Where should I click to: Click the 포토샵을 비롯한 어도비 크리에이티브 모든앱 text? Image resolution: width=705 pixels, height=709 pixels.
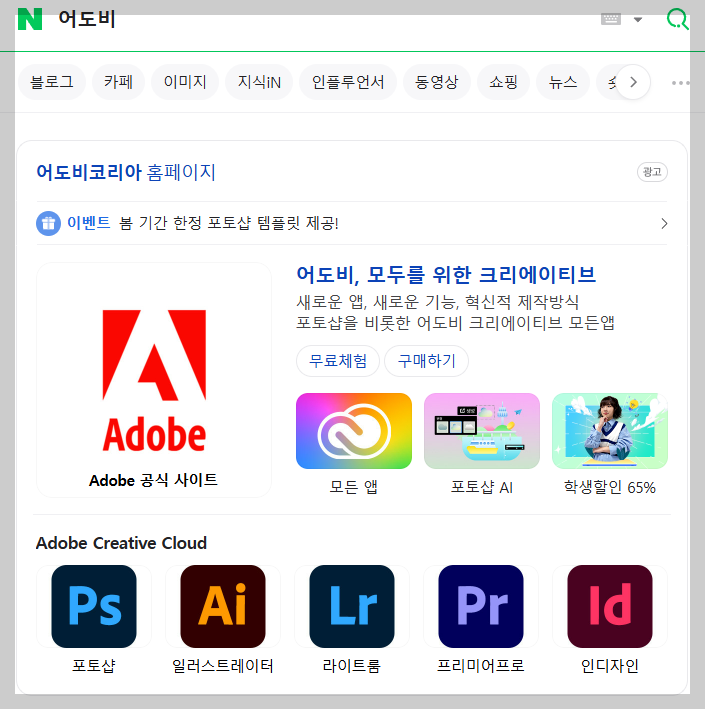tap(455, 323)
